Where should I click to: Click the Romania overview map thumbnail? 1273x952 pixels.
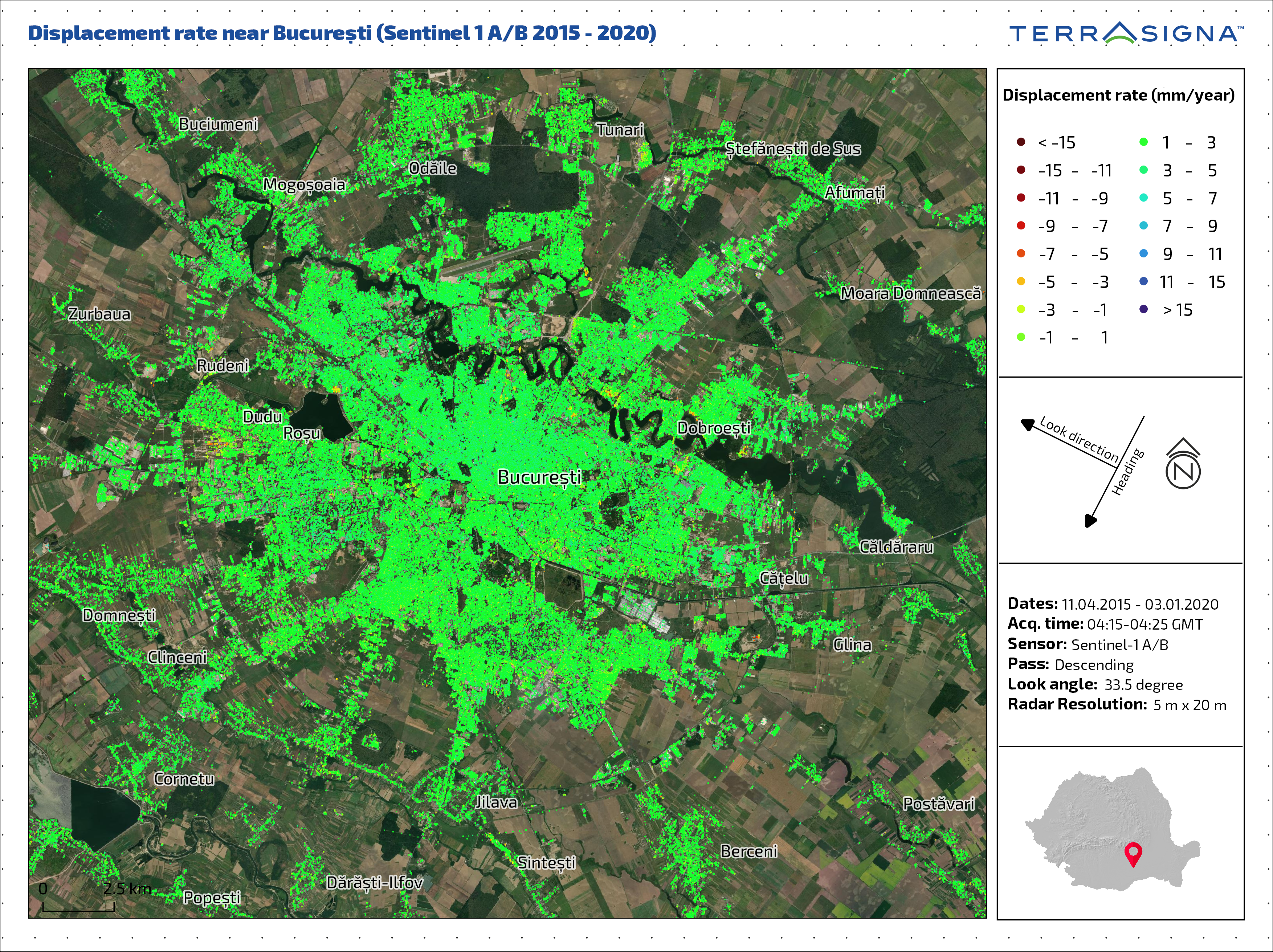(x=1112, y=829)
